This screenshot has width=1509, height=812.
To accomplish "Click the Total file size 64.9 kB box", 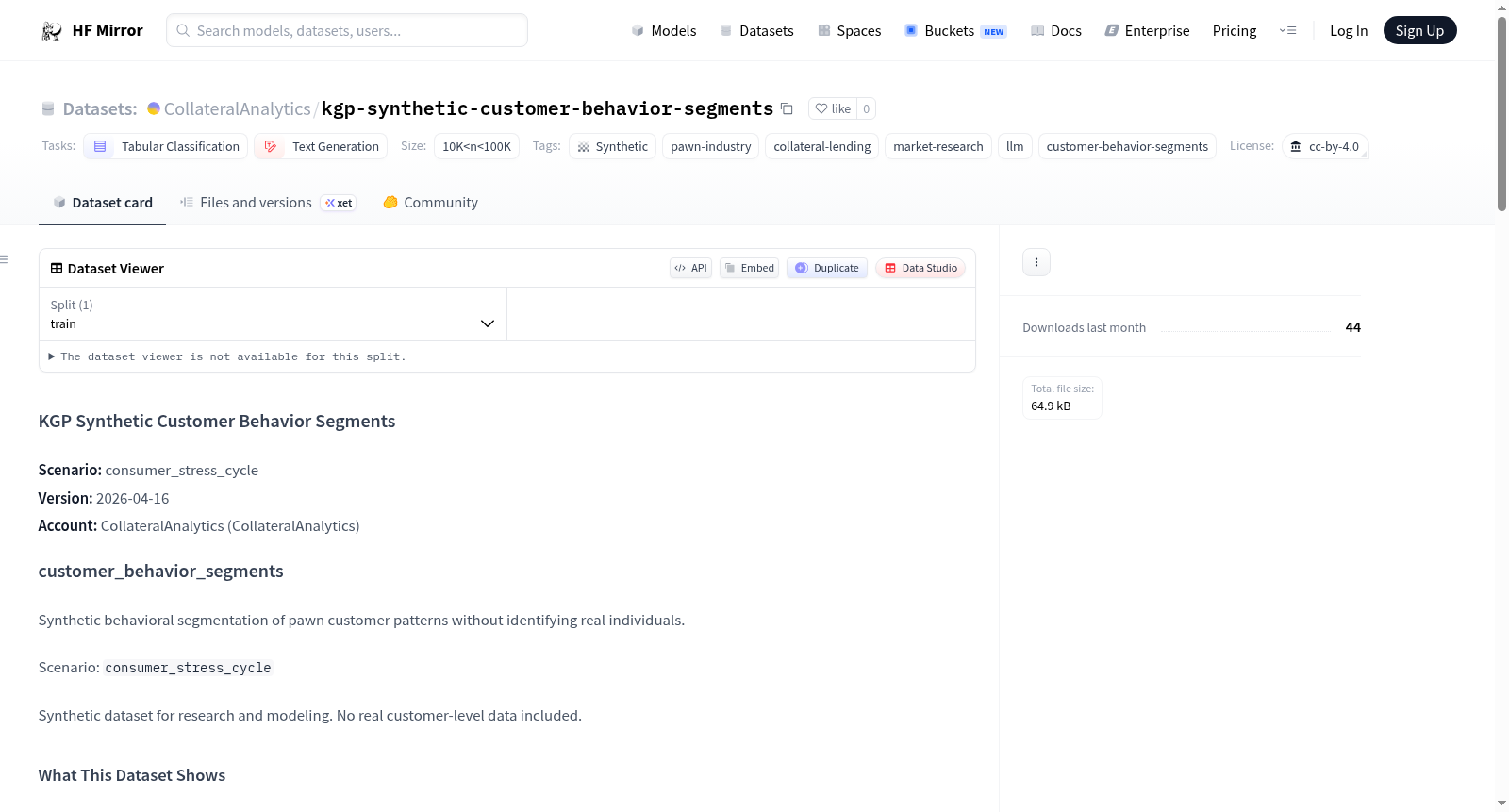I will coord(1062,397).
